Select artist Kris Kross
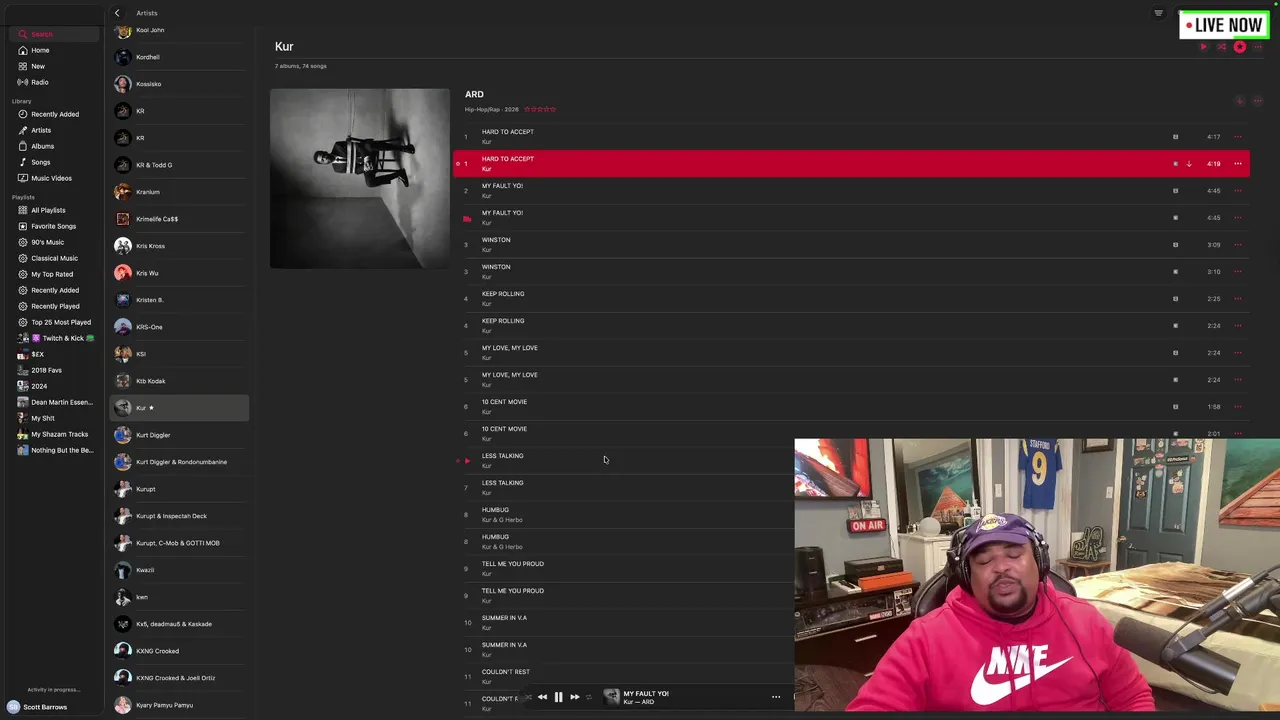Screen dimensions: 1280x720 [x=179, y=246]
